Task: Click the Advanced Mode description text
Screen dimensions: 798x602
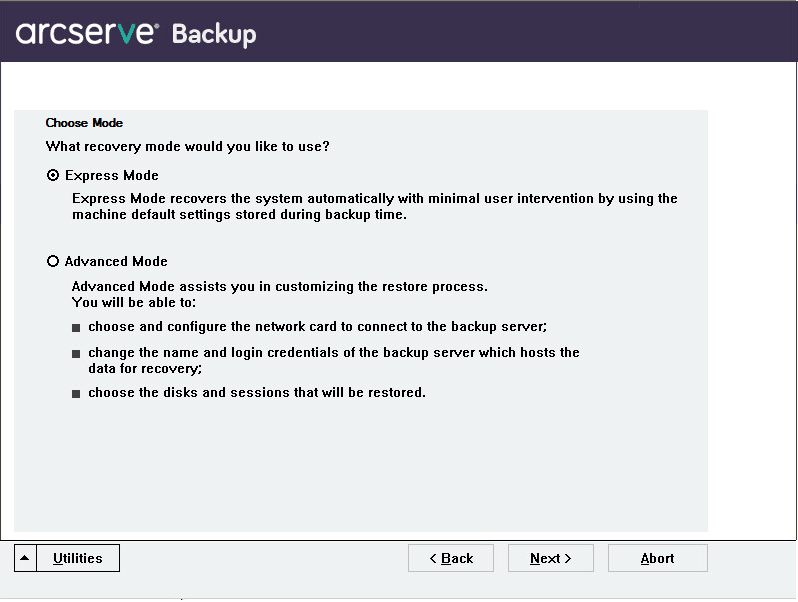Action: 279,286
